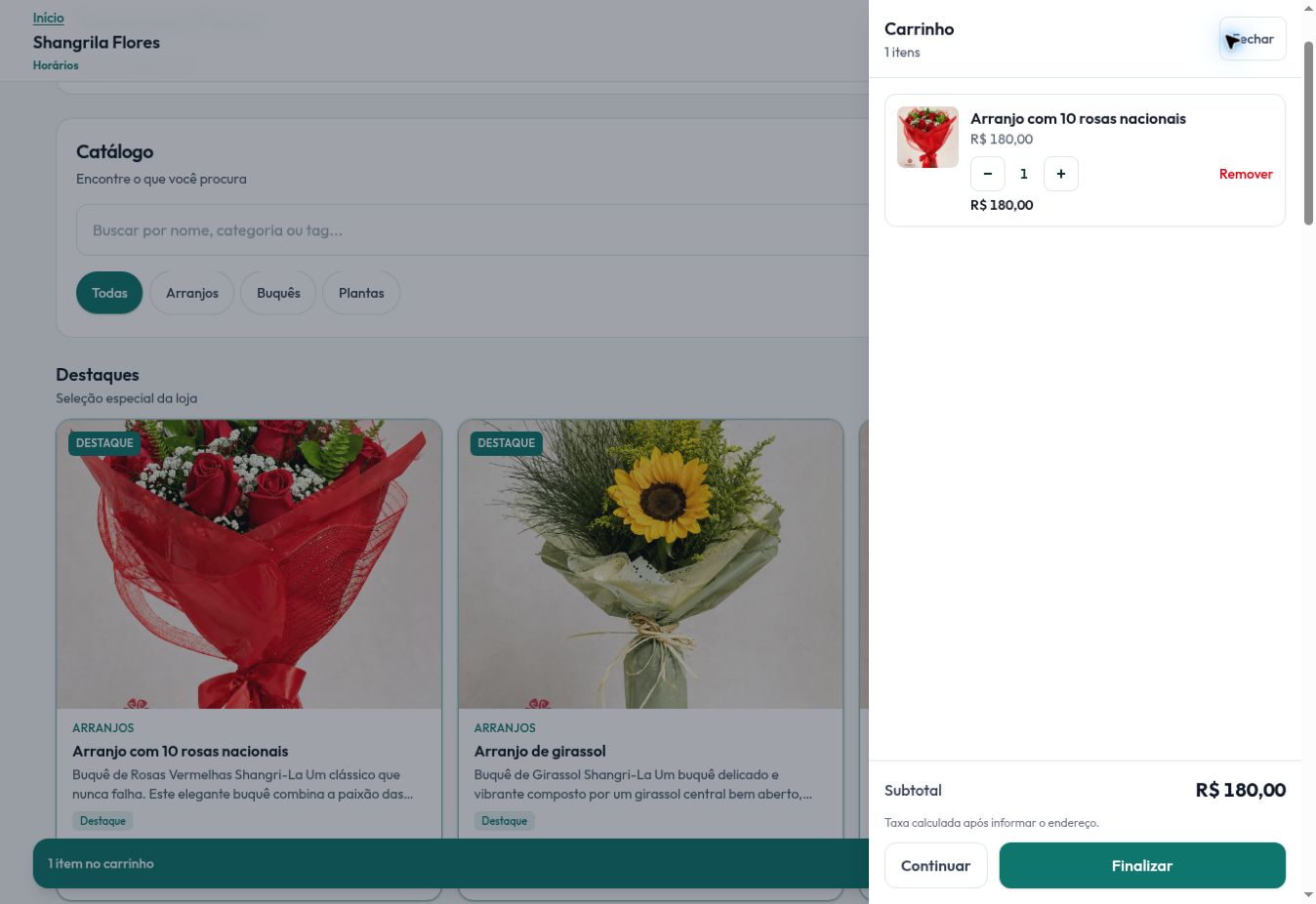Remove the rosas arrangement from cart
The image size is (1316, 904).
(x=1246, y=174)
